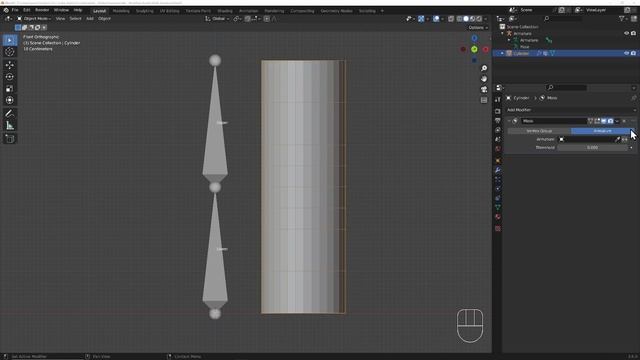This screenshot has width=640, height=360.
Task: Choose the Annotate tool
Action: coord(10,113)
